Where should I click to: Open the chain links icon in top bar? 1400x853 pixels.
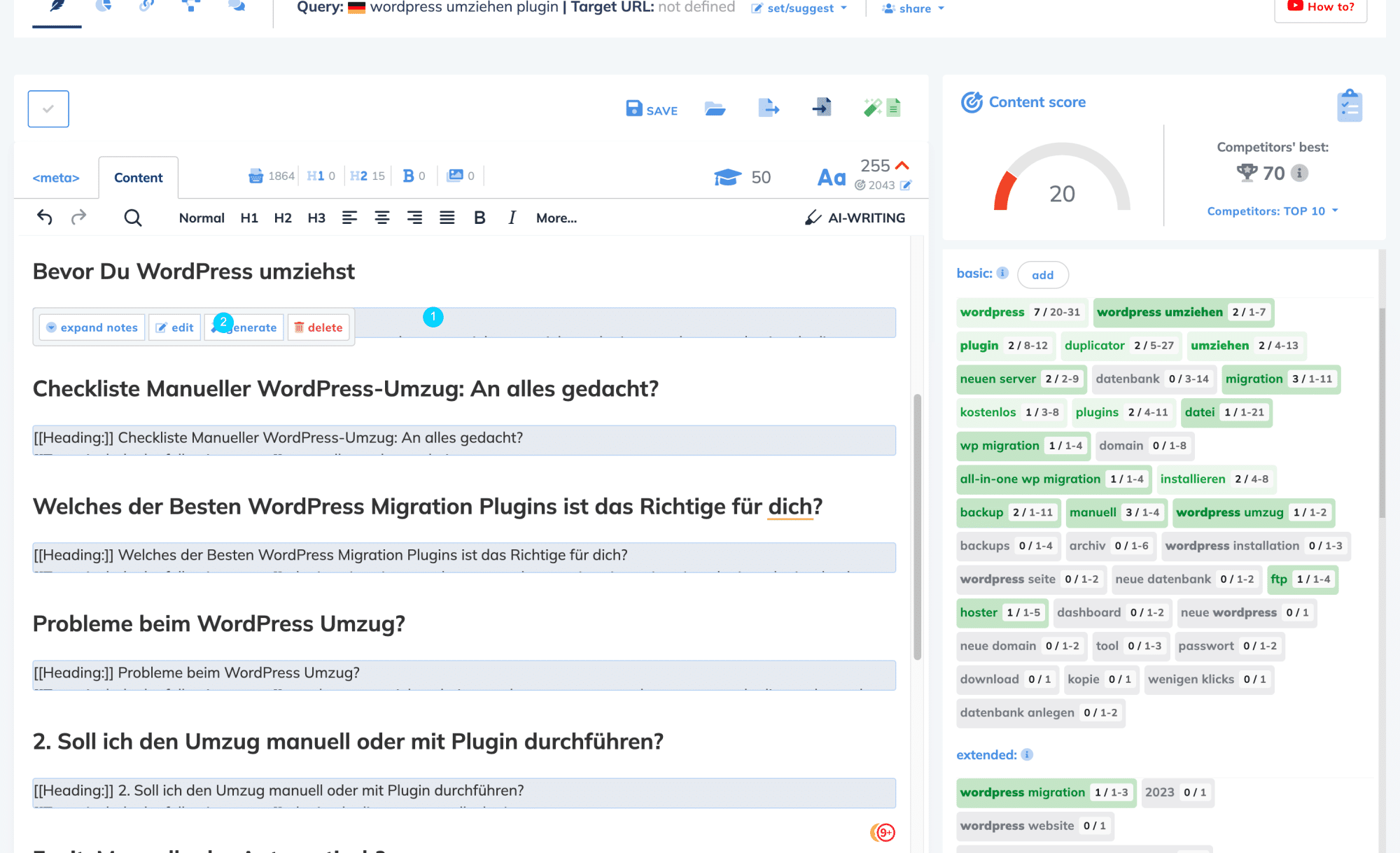coord(146,6)
